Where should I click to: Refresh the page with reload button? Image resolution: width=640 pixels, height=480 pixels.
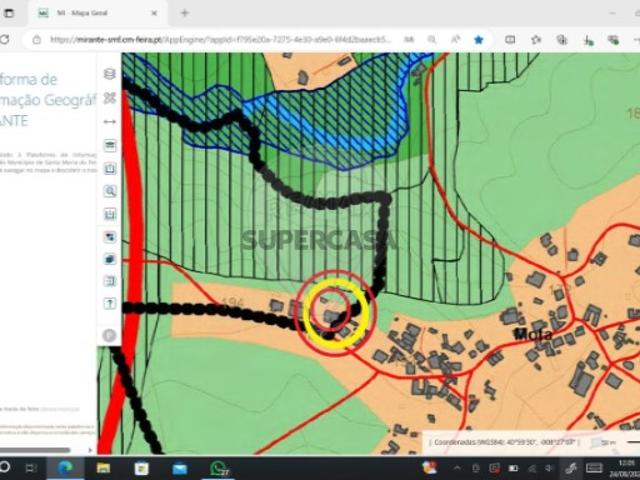pyautogui.click(x=5, y=40)
